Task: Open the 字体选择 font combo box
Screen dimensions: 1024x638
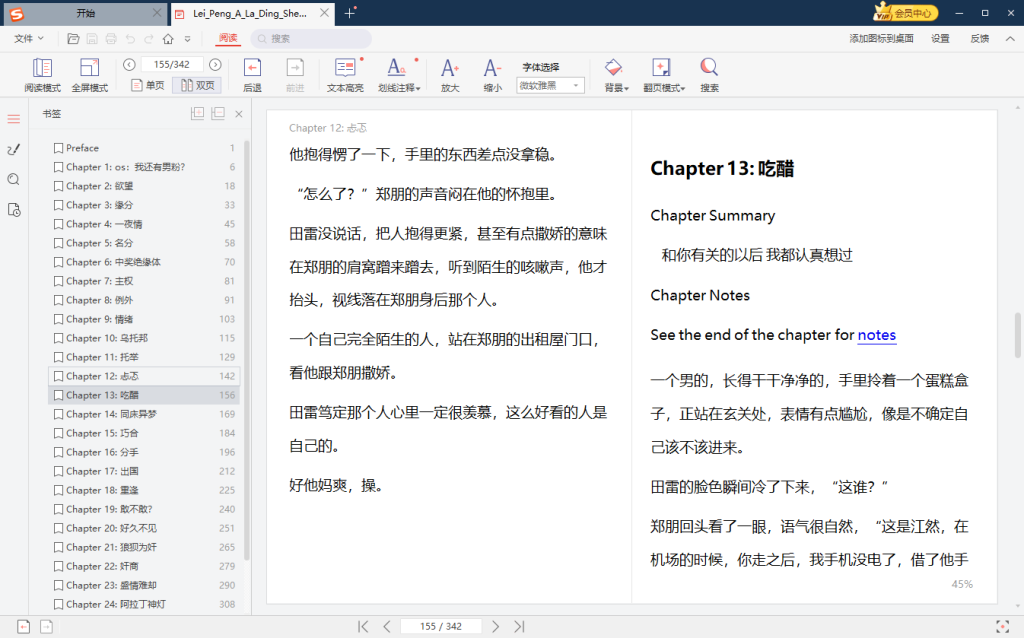Action: [550, 86]
